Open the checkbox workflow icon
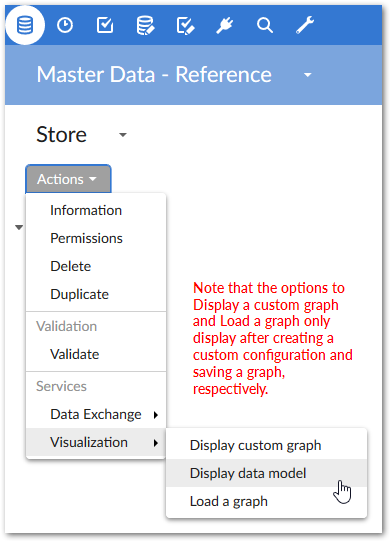The image size is (391, 542). 105,25
